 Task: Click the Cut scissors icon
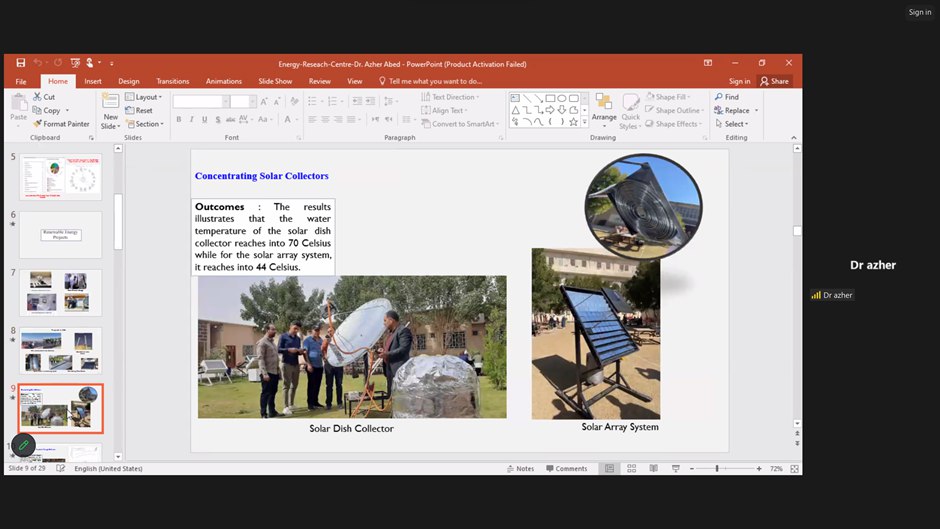37,97
